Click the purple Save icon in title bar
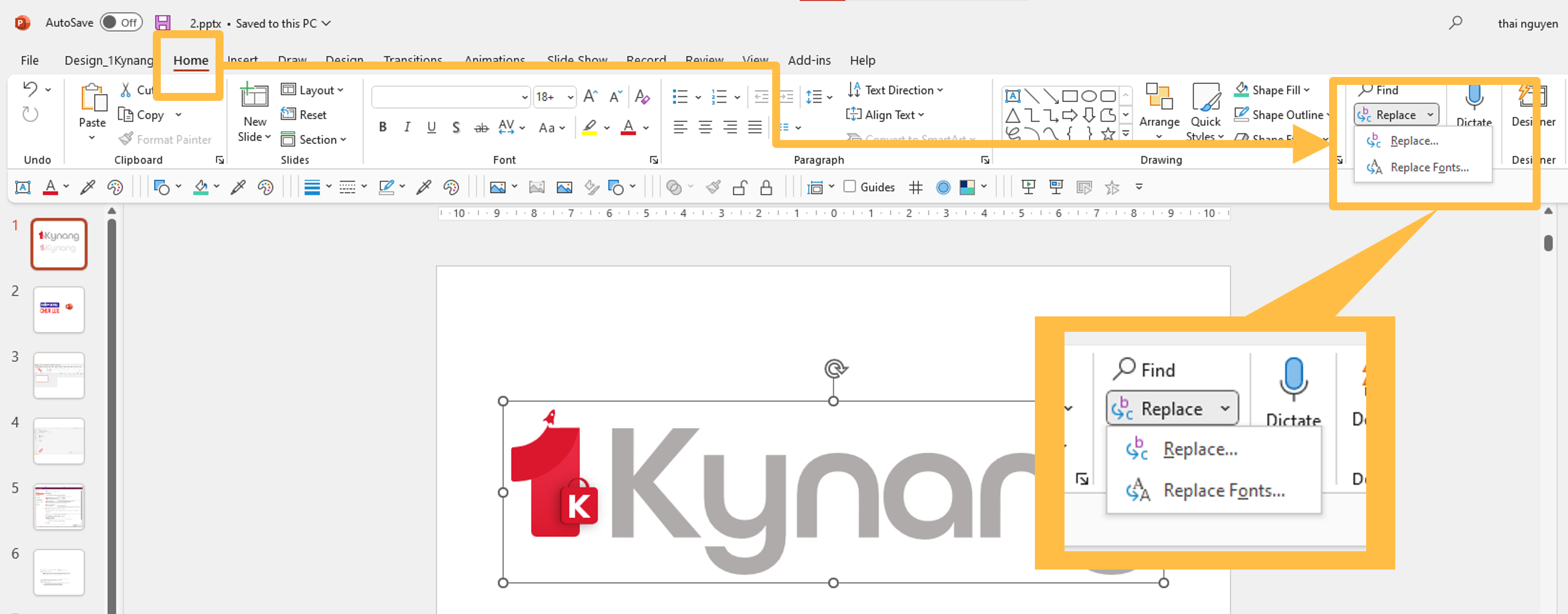Image resolution: width=1568 pixels, height=614 pixels. 163,23
